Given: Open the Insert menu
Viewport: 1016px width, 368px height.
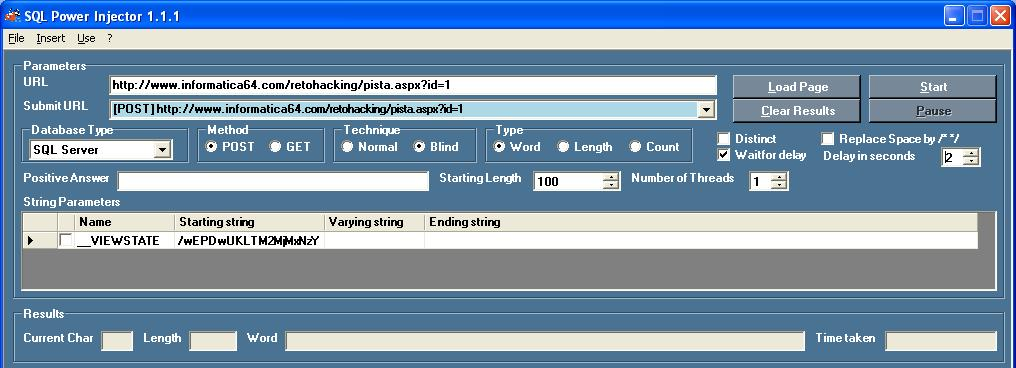Looking at the screenshot, I should 51,38.
